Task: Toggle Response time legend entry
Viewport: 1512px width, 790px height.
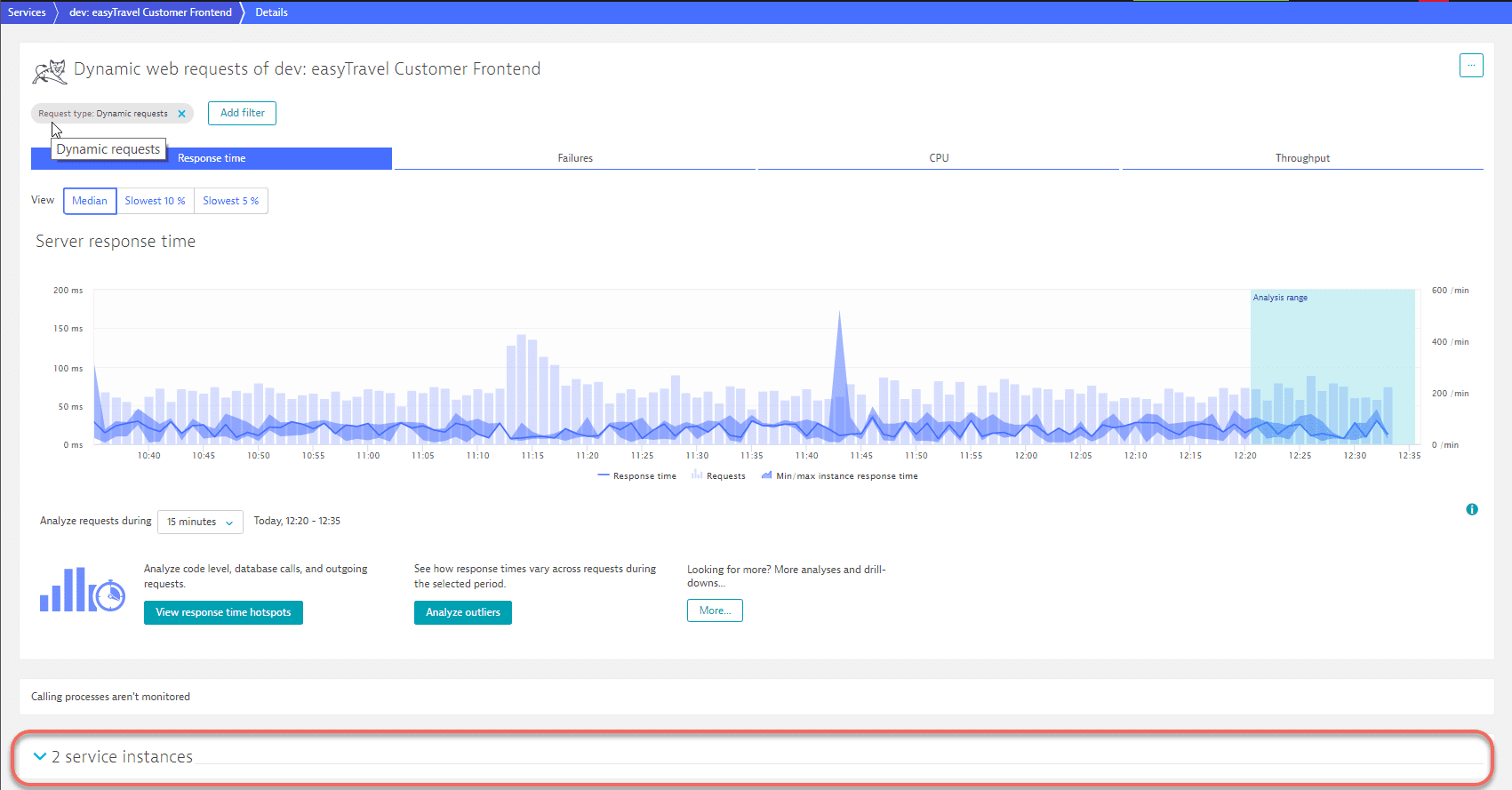Action: [637, 476]
